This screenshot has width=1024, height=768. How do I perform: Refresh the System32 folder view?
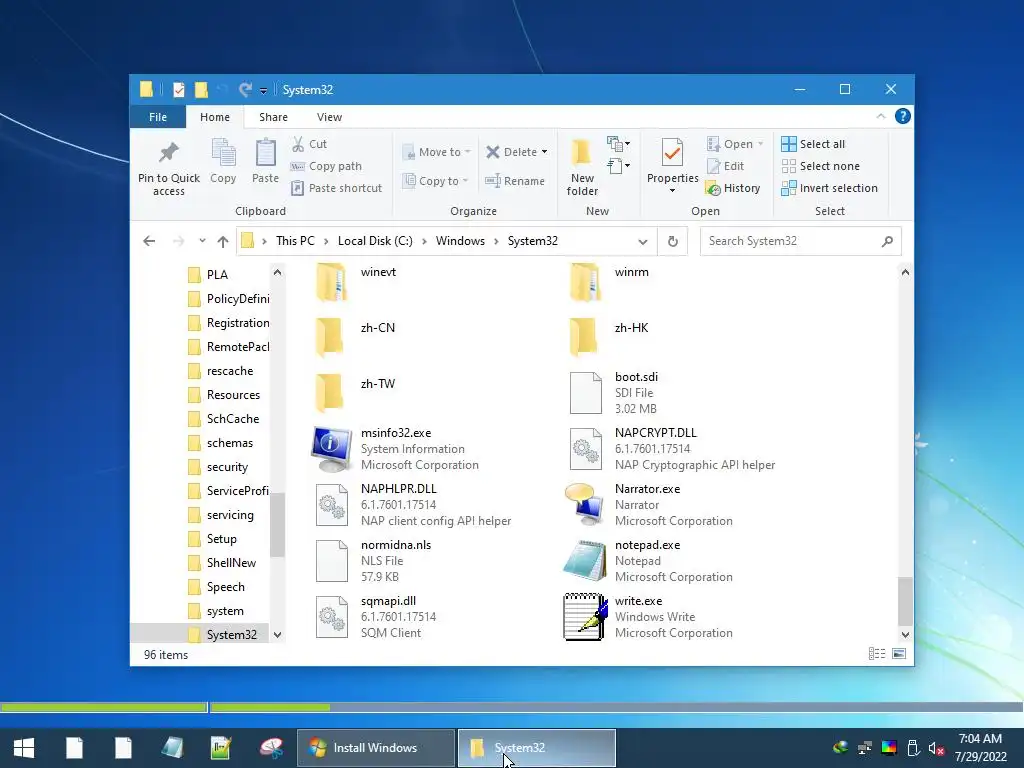click(x=673, y=241)
